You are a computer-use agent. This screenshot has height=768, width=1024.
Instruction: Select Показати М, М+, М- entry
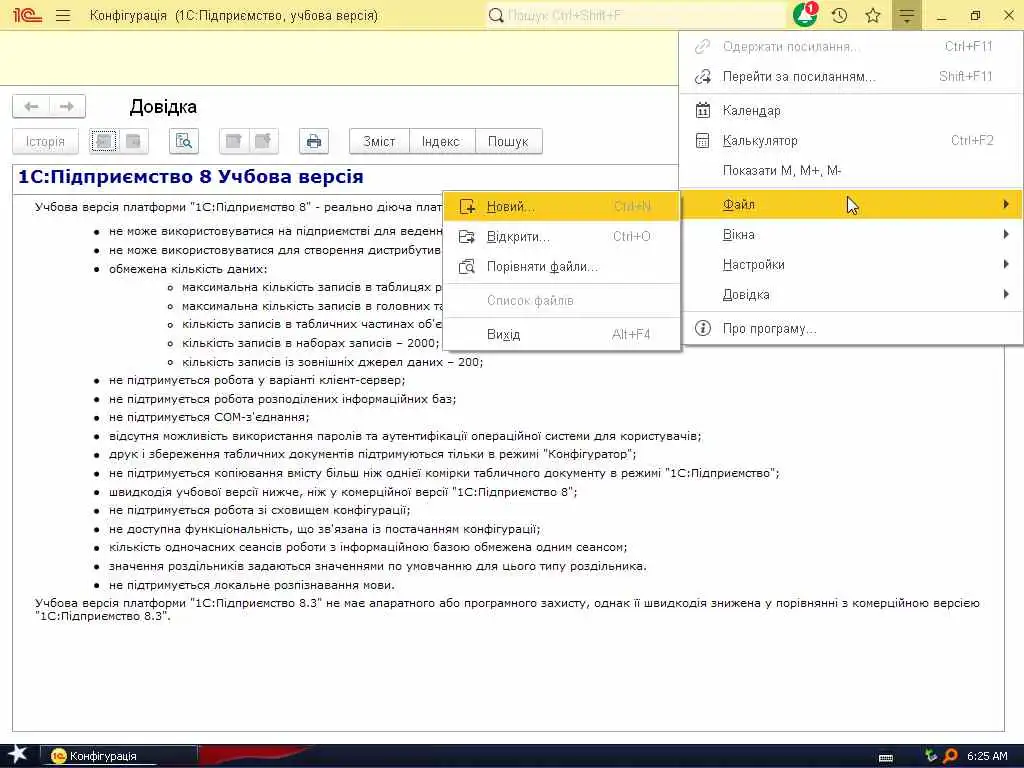[851, 170]
